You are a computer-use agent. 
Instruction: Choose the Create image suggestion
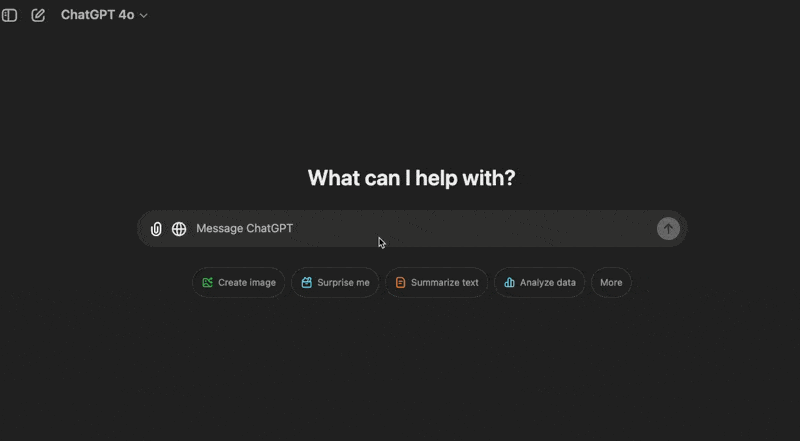tap(239, 283)
